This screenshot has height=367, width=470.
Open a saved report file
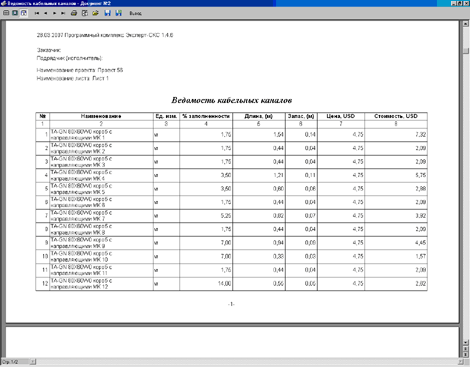point(95,13)
